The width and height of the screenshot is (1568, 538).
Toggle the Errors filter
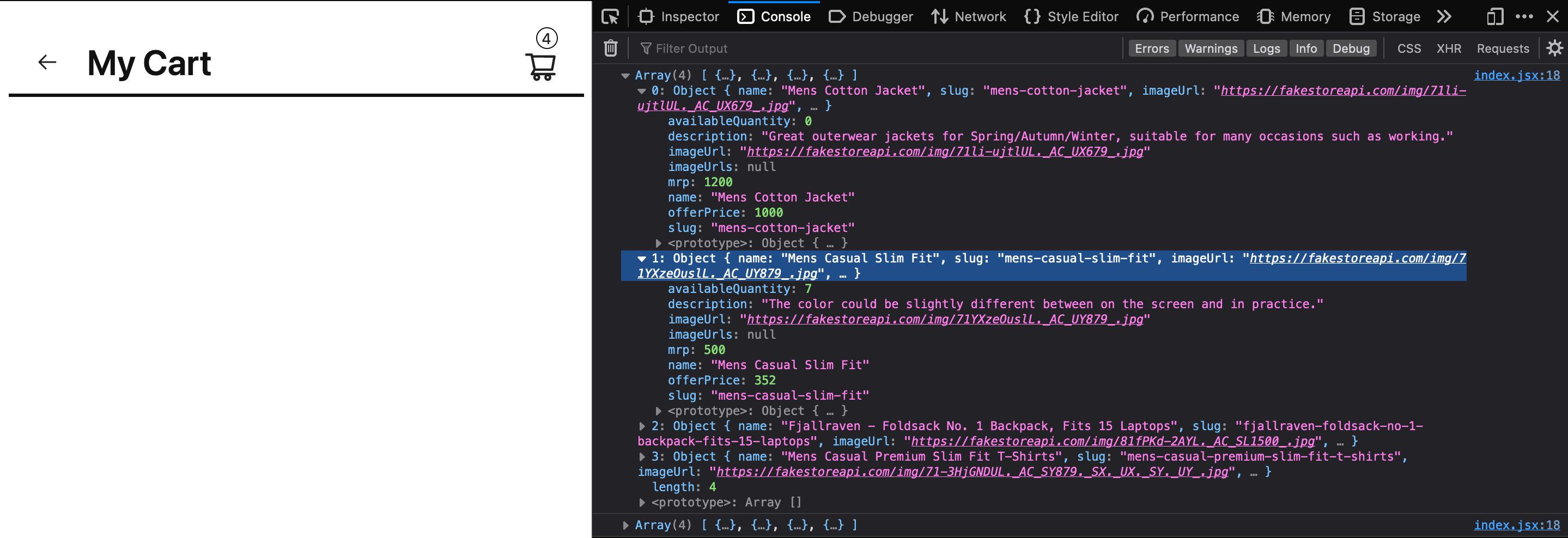pos(1152,48)
